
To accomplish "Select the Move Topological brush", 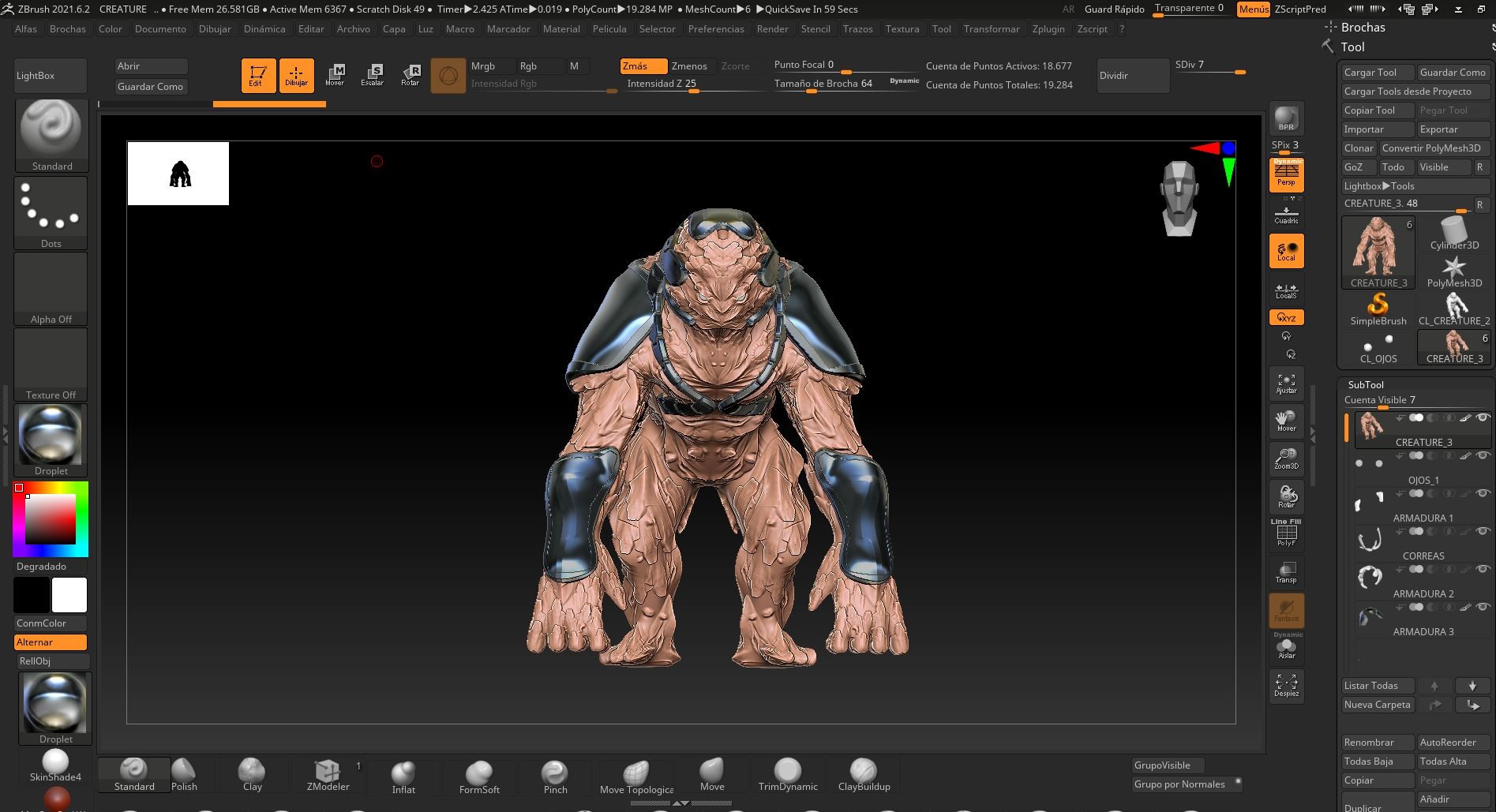I will pyautogui.click(x=636, y=776).
